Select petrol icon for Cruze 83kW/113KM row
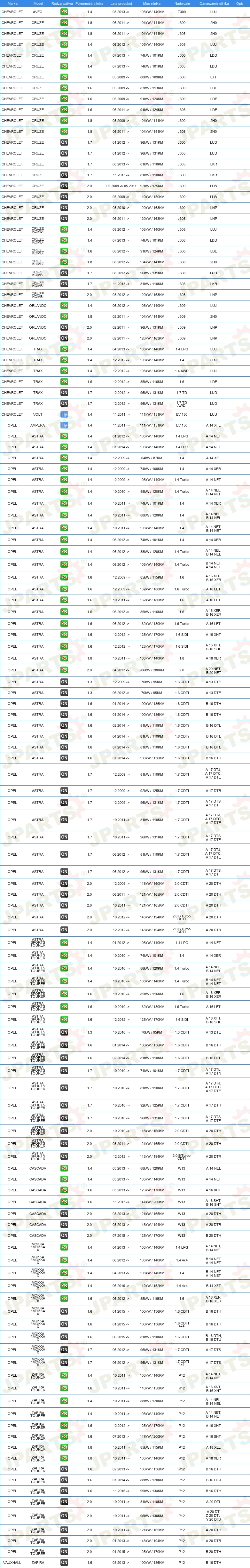Viewport: 250px width, 1568px height. tap(64, 88)
